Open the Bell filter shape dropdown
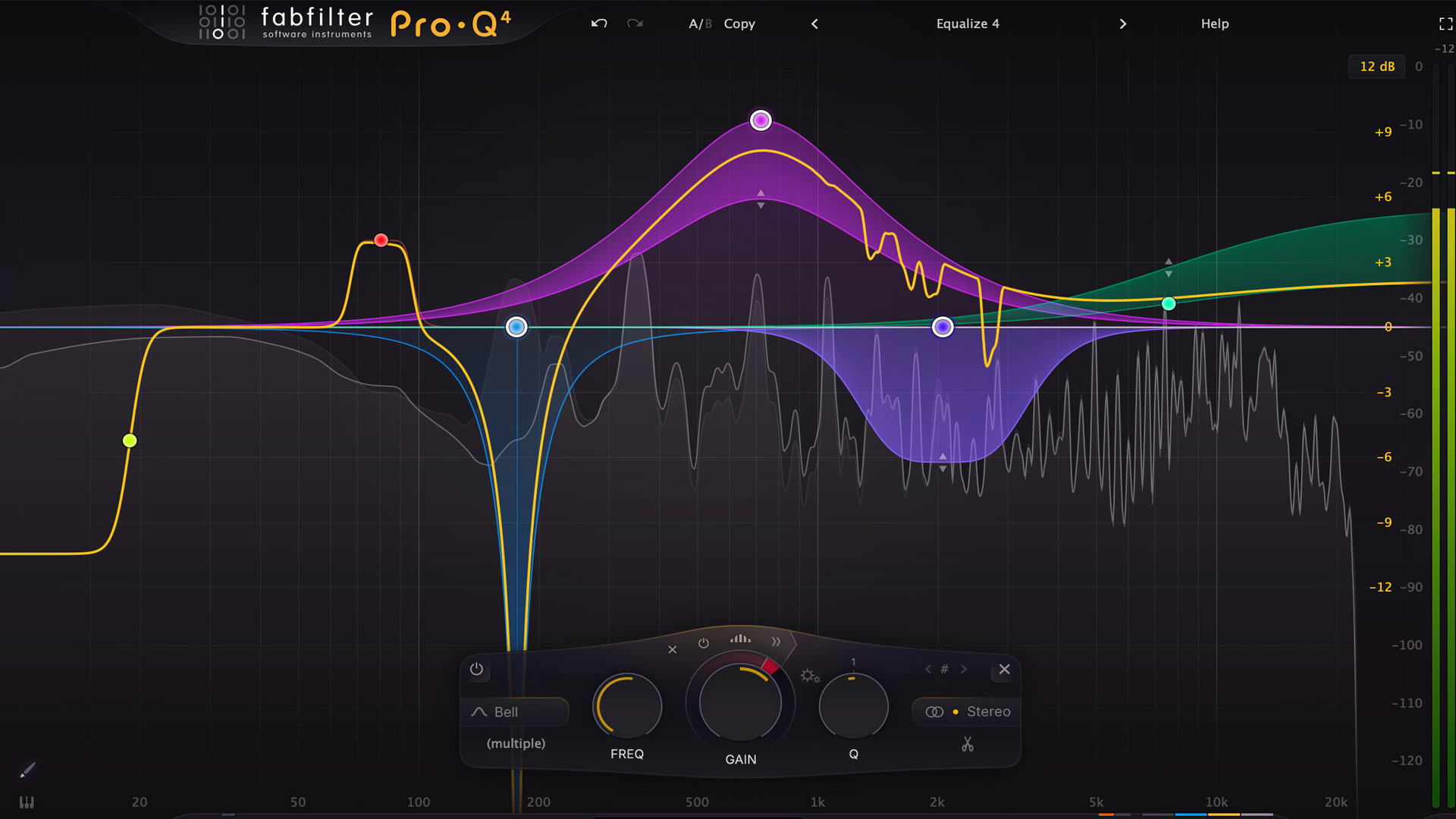 pos(515,712)
